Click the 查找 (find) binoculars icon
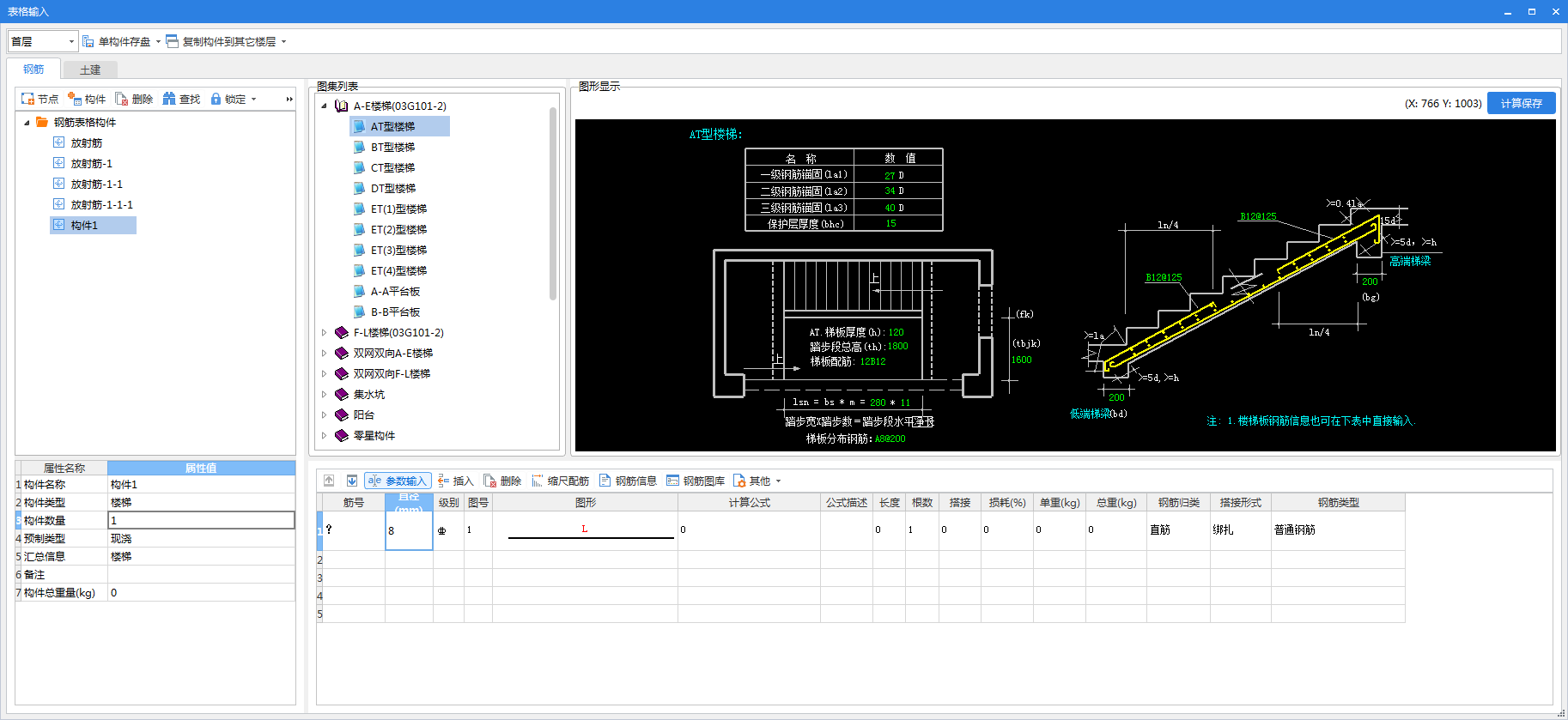The height and width of the screenshot is (720, 1568). click(169, 99)
